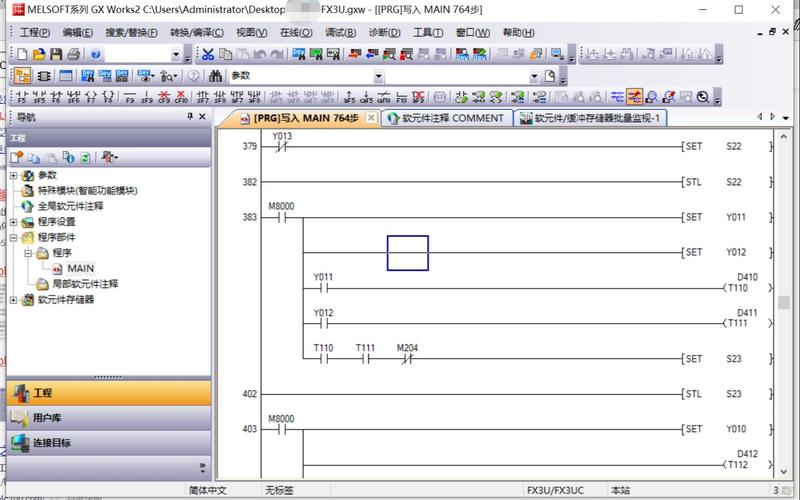
Task: Open the 参数 dropdown combo box
Action: [378, 76]
